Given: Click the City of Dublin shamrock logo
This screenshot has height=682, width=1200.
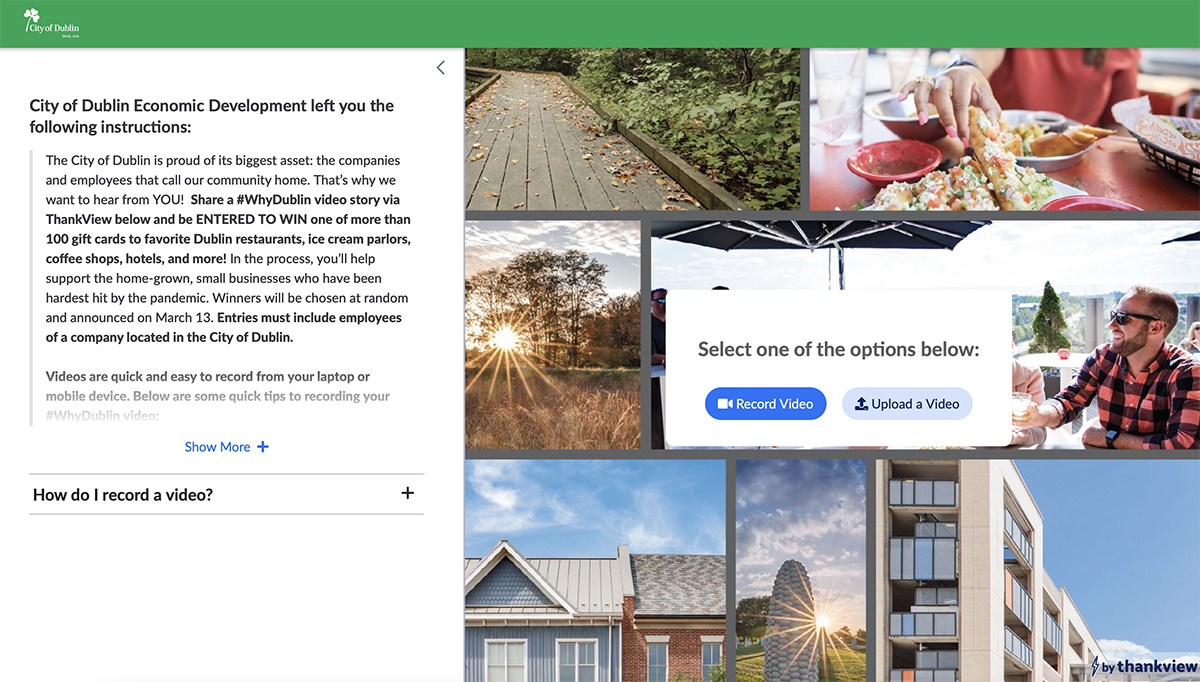Looking at the screenshot, I should click(51, 23).
